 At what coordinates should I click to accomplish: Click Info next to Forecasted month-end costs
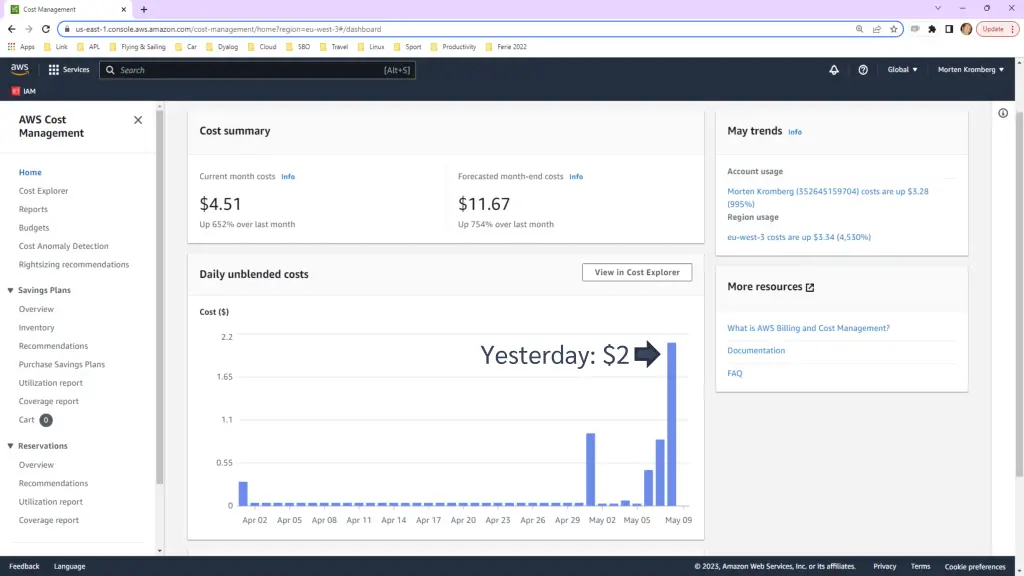(x=576, y=176)
